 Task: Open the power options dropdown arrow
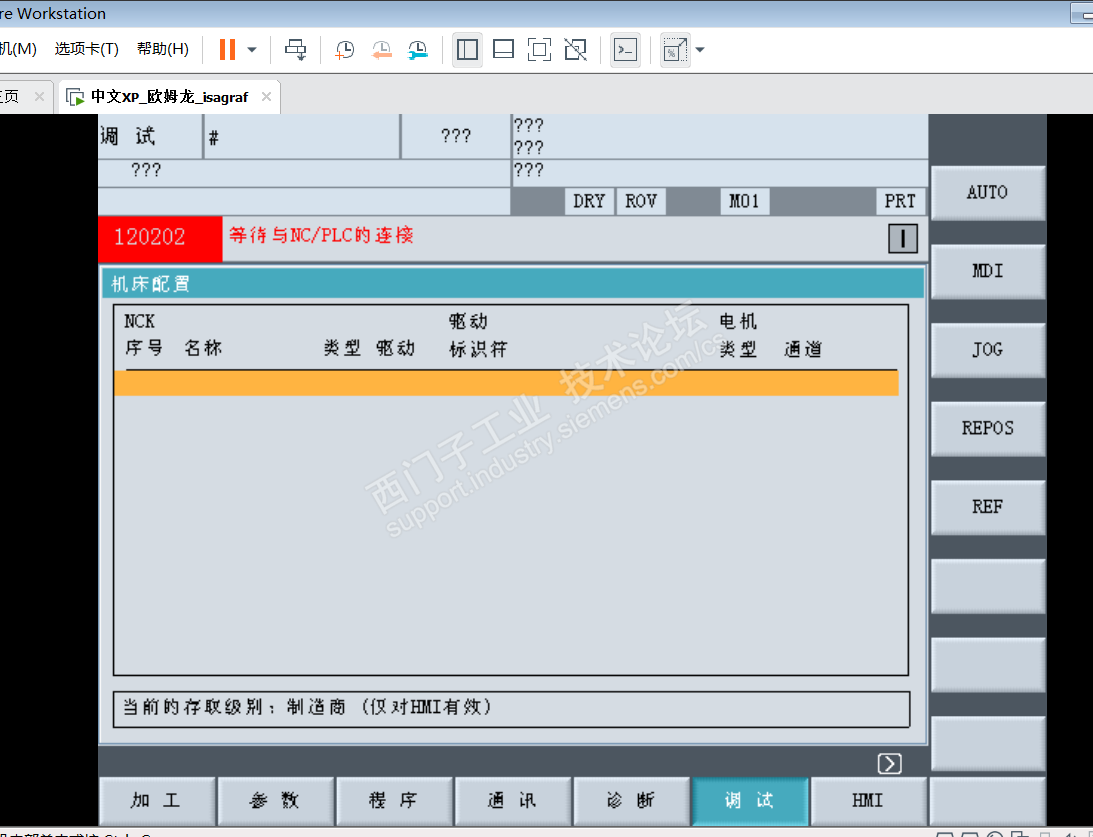click(x=252, y=49)
